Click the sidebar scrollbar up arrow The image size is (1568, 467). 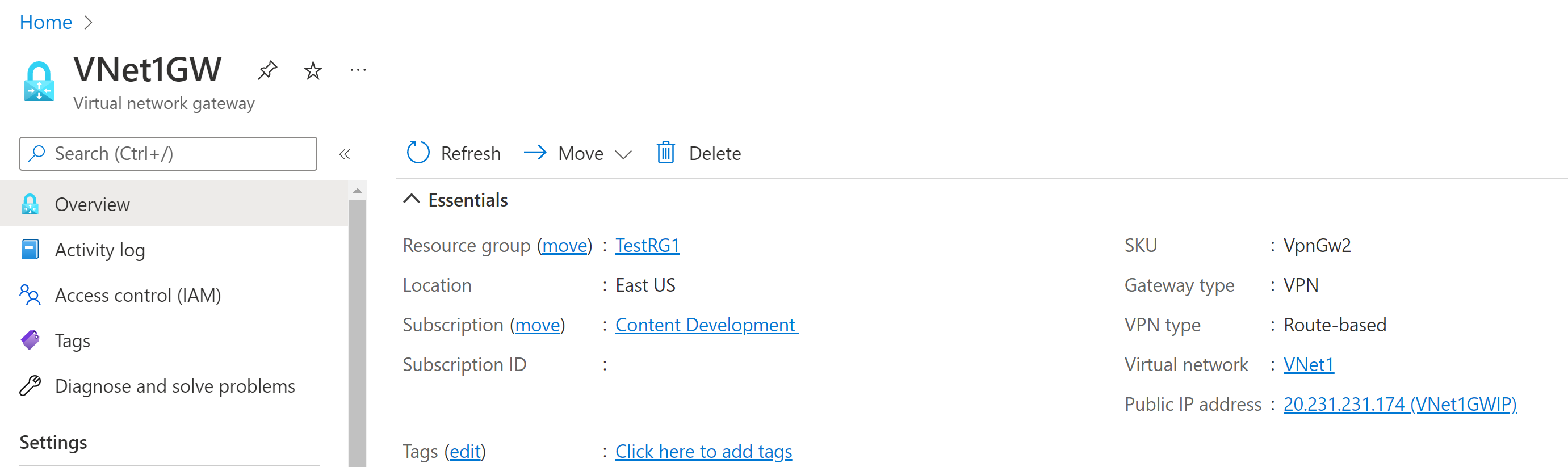[358, 191]
